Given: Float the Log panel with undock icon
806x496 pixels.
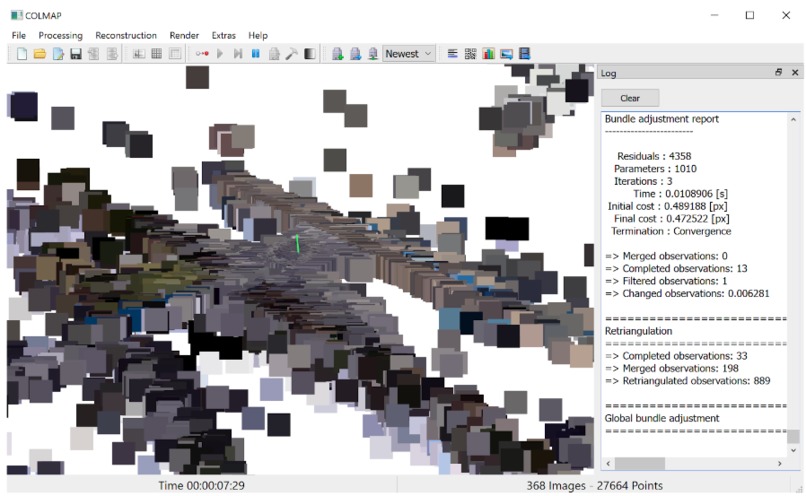Looking at the screenshot, I should point(778,72).
